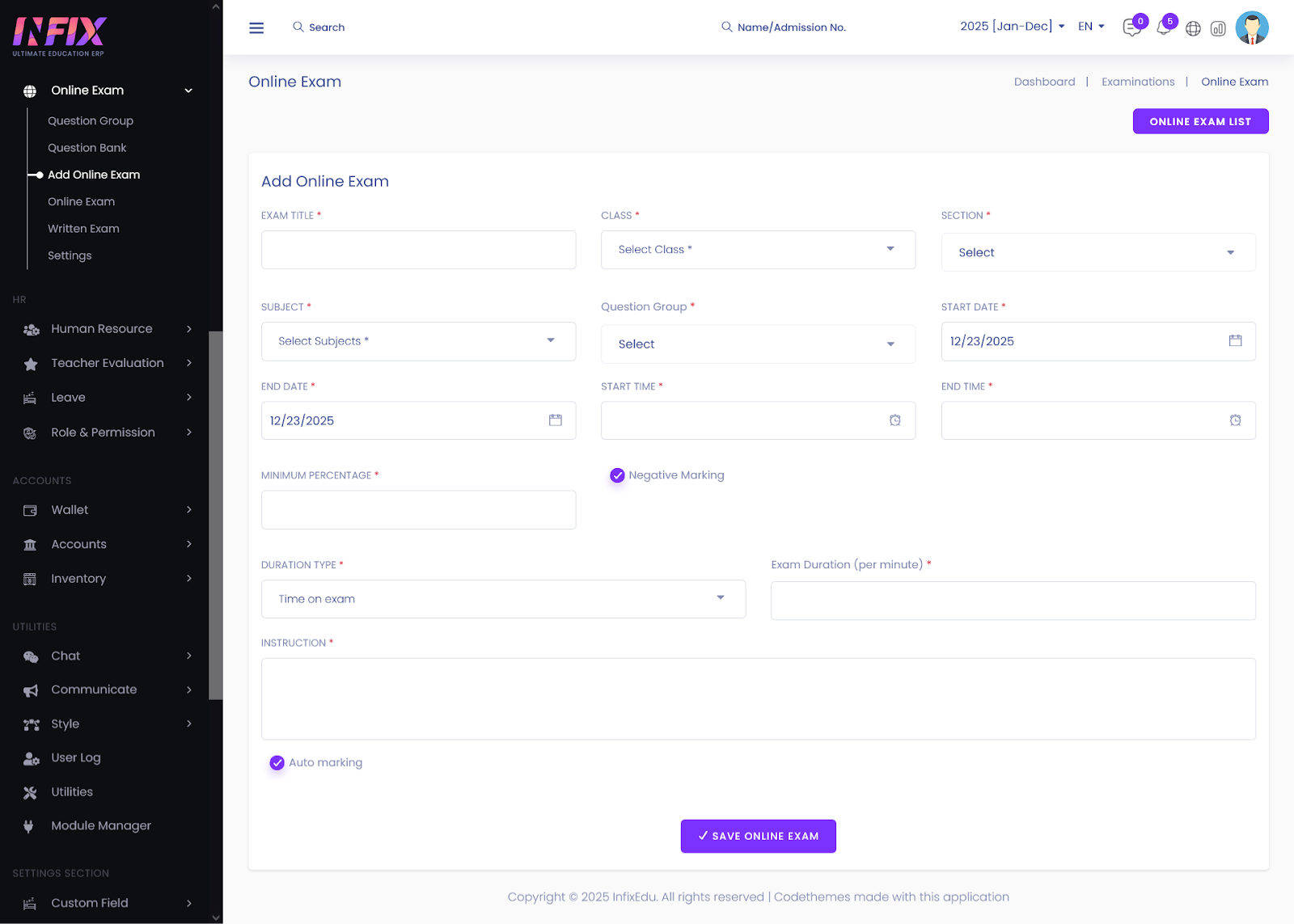Open the Start Date calendar icon
The width and height of the screenshot is (1294, 924).
pos(1235,341)
